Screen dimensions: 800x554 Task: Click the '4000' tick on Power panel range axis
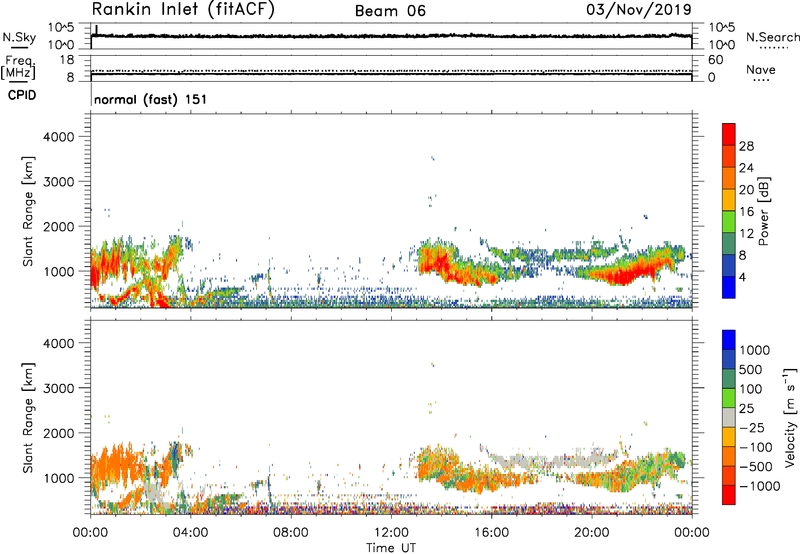point(59,137)
